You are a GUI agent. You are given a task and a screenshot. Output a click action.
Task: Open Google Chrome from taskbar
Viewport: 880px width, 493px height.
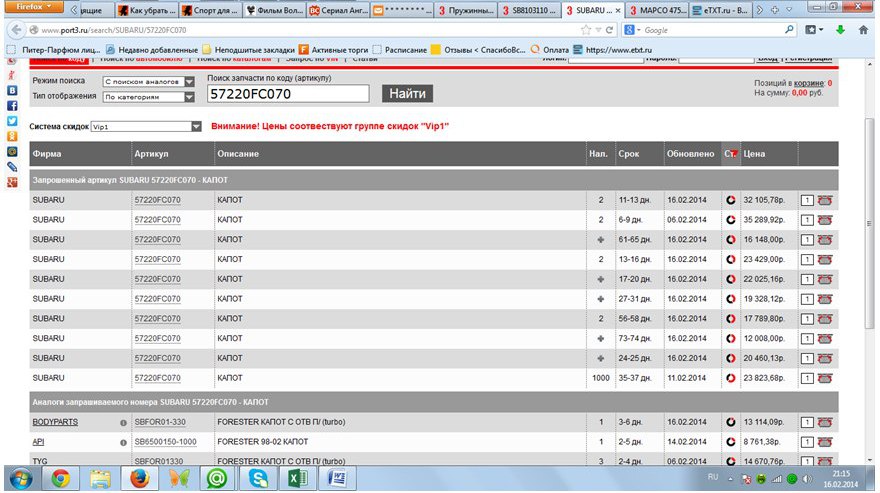(x=60, y=478)
